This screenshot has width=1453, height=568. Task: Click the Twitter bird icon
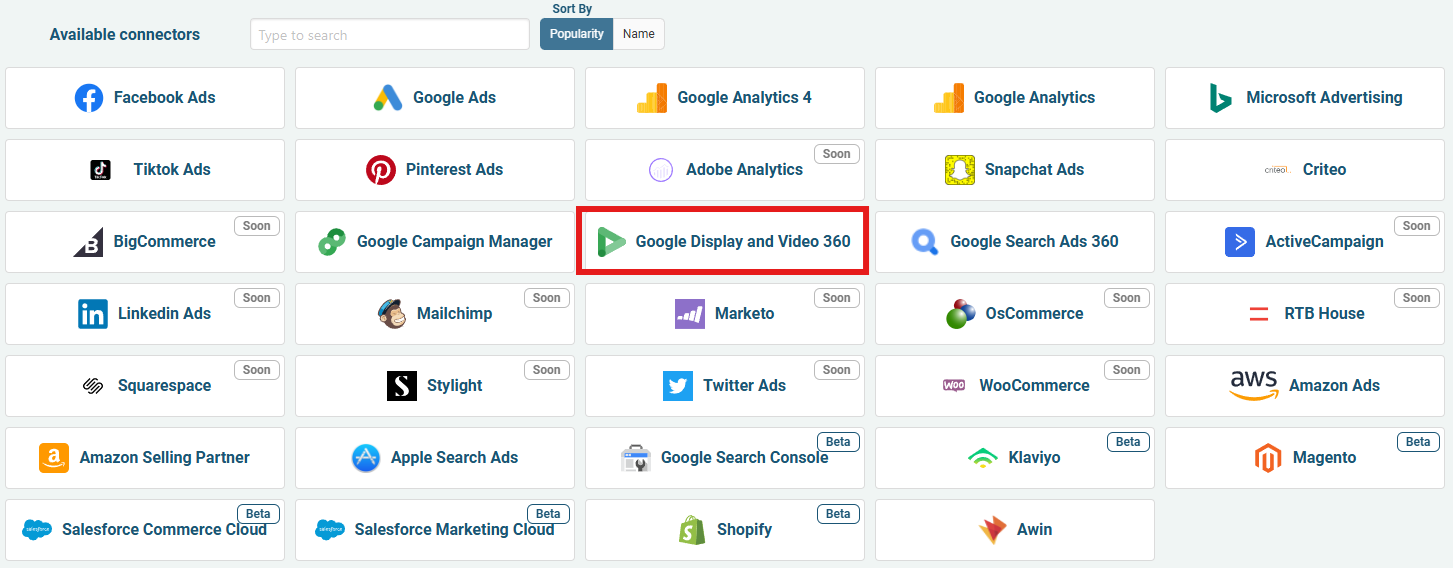[x=678, y=386]
